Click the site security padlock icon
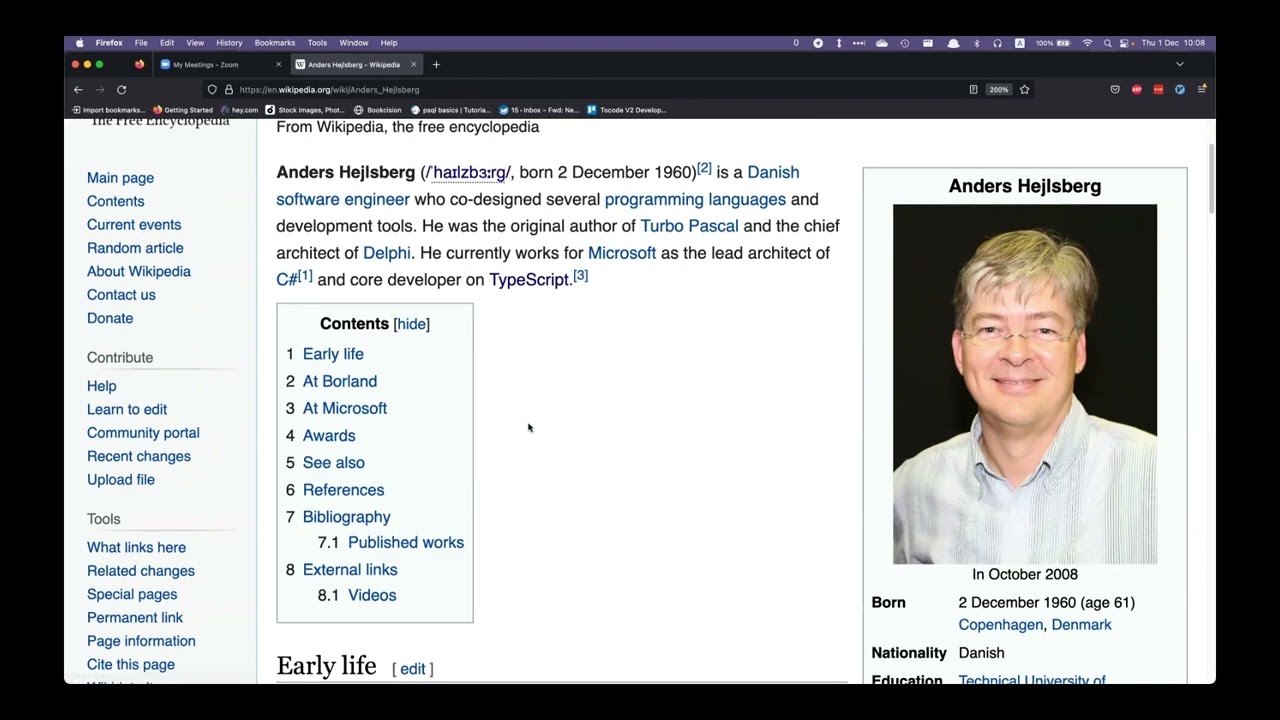 (x=228, y=90)
